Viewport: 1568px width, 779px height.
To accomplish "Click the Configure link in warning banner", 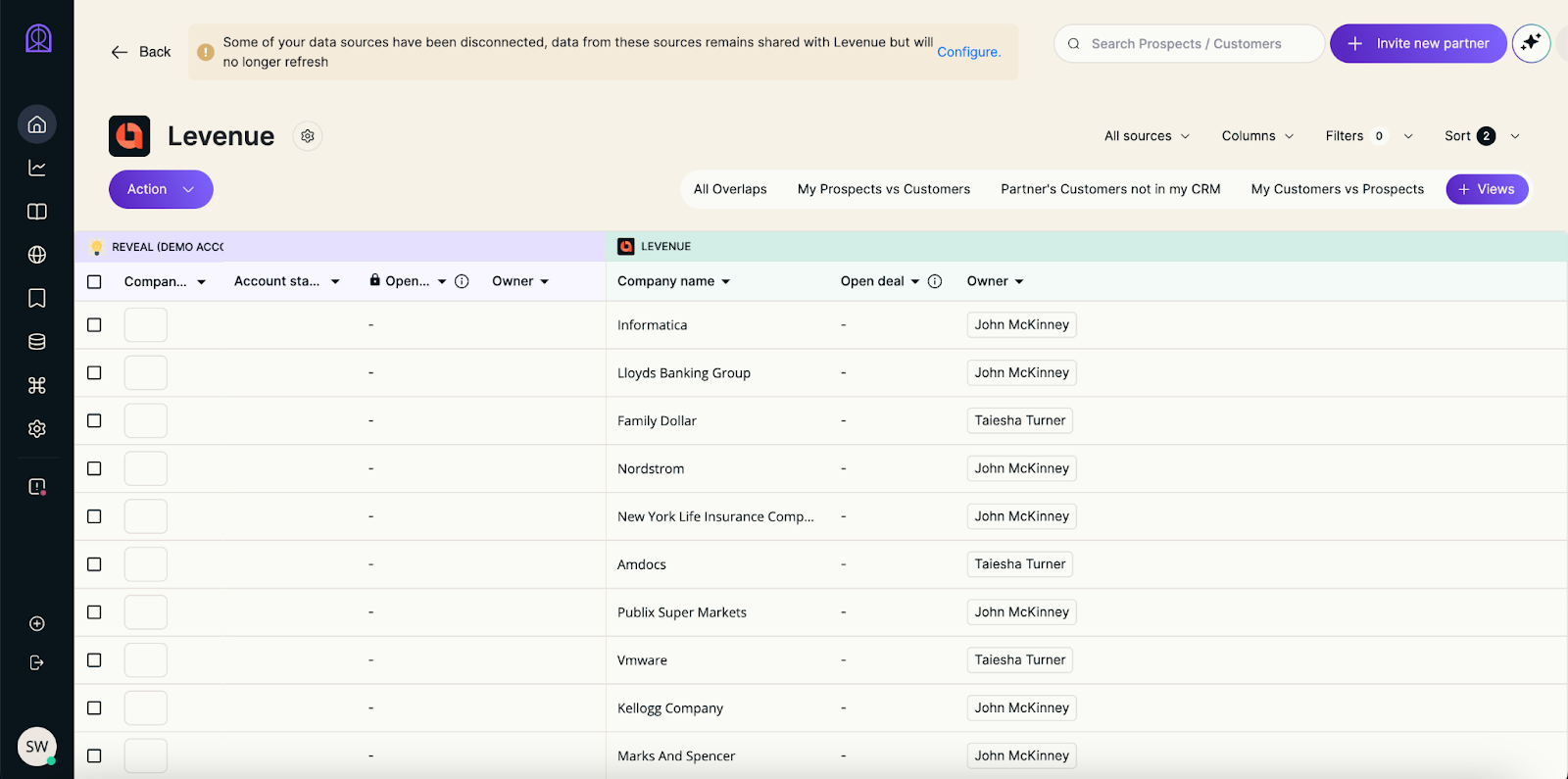I will click(968, 52).
